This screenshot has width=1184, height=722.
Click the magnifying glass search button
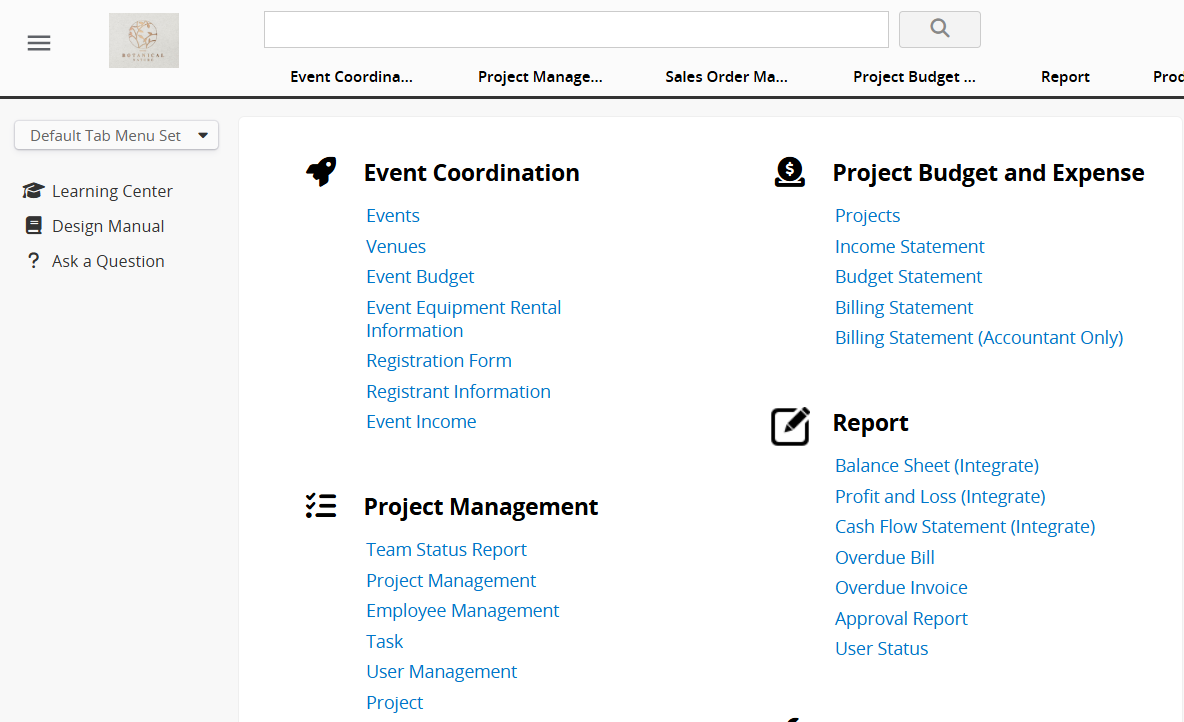[939, 29]
